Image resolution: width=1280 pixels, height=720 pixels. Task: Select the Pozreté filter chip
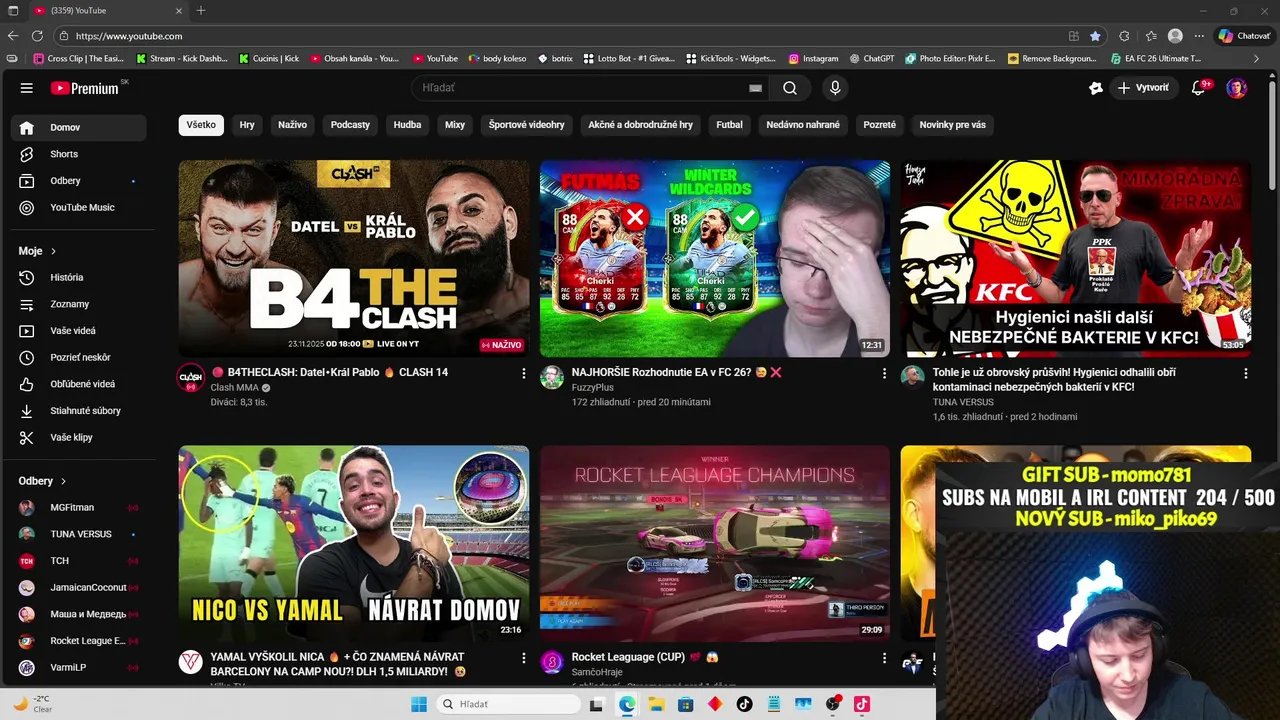880,125
